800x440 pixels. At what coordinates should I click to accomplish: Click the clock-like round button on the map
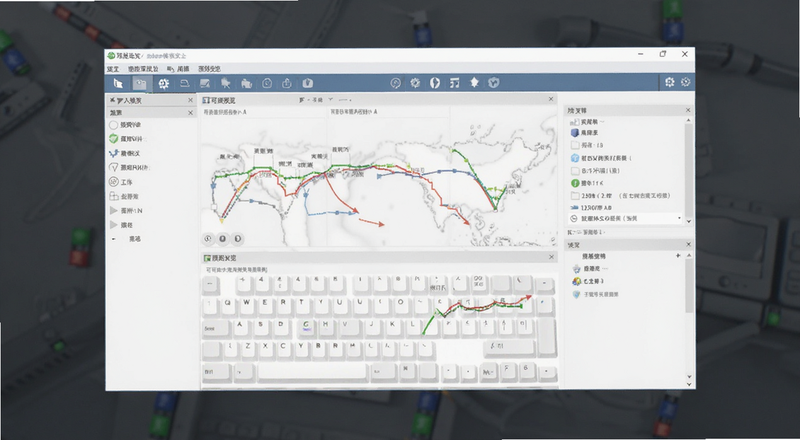point(208,238)
